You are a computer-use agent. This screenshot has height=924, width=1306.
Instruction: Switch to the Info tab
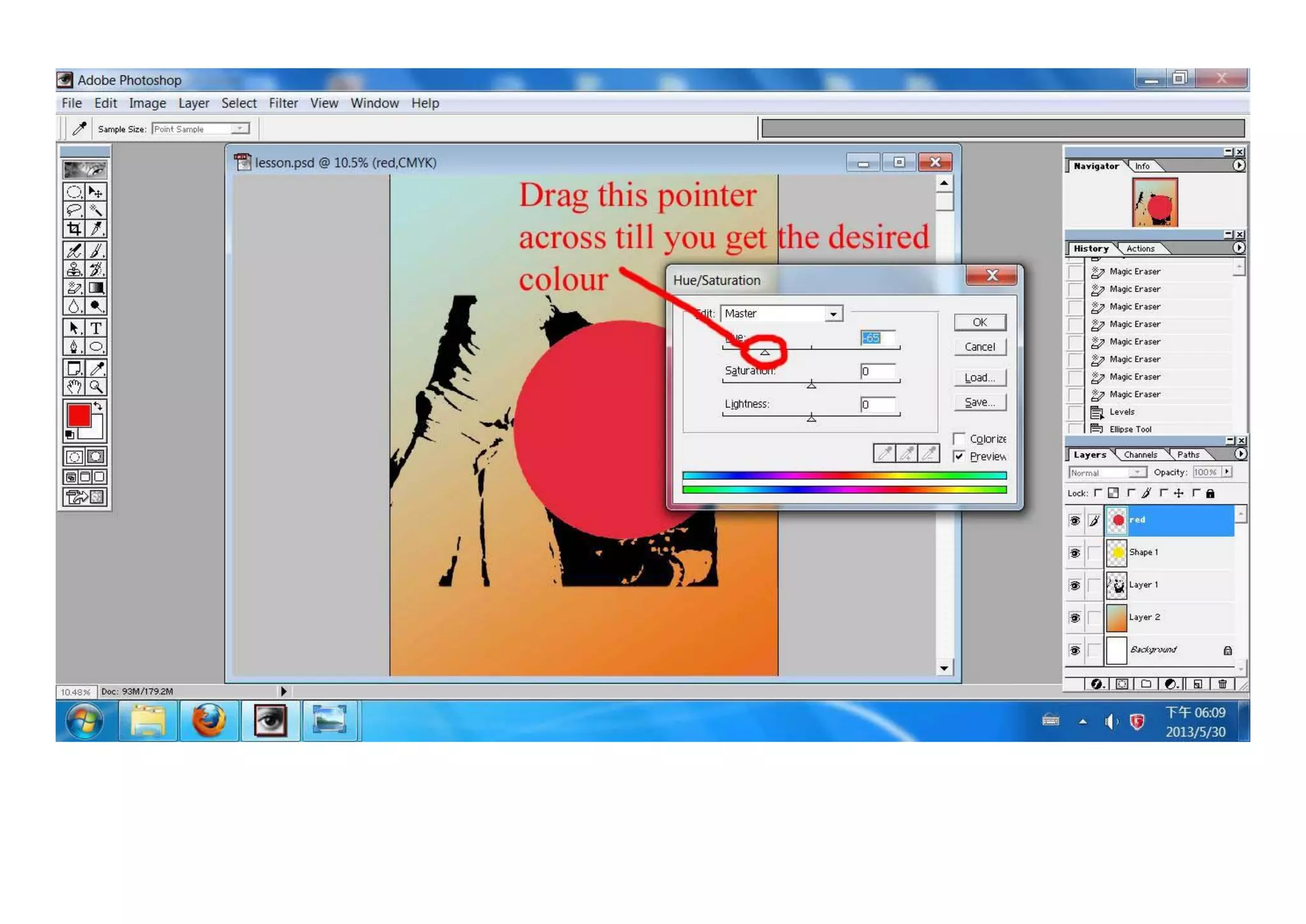point(1142,166)
